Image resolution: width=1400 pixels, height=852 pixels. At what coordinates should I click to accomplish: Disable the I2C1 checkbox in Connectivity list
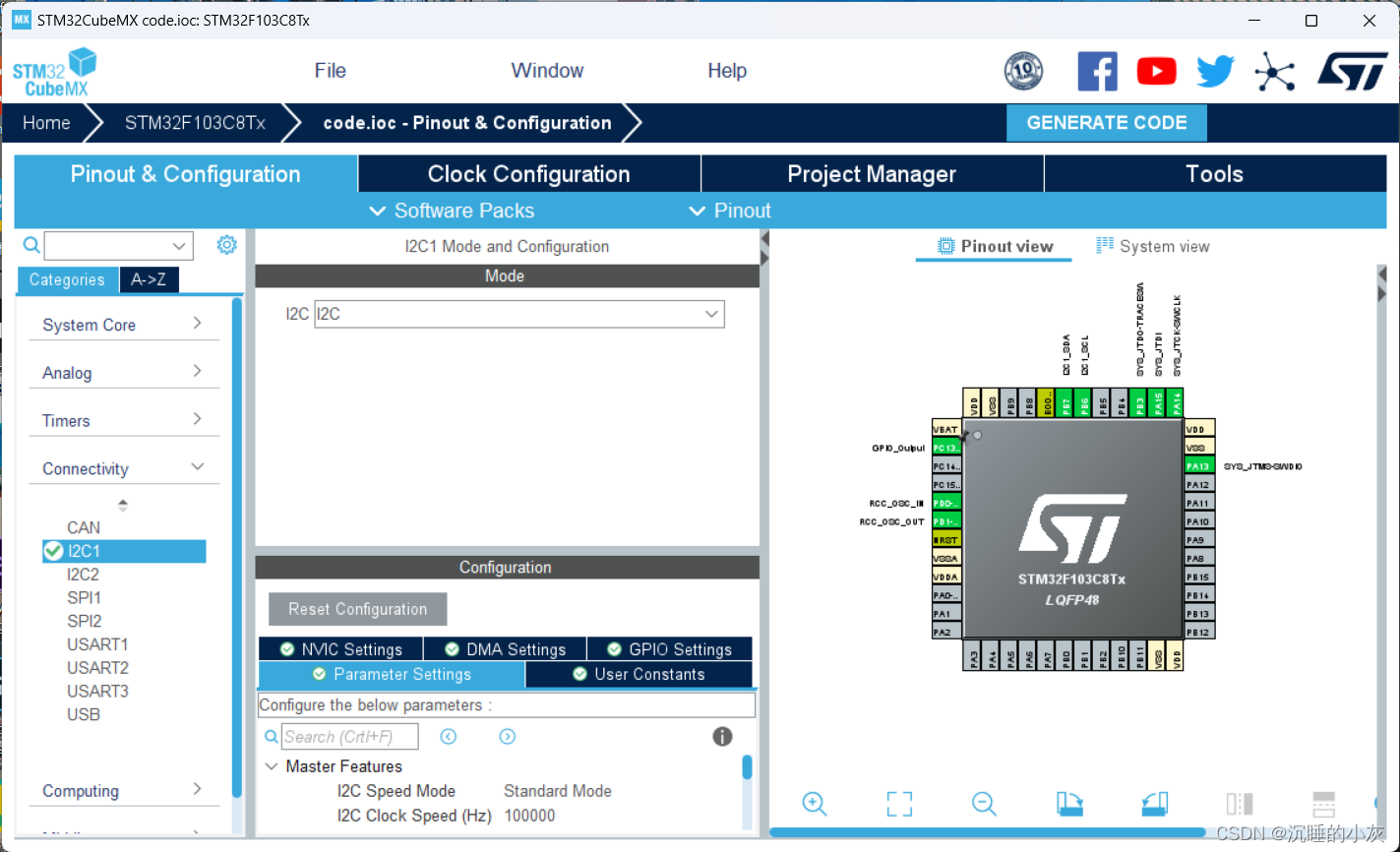click(52, 551)
